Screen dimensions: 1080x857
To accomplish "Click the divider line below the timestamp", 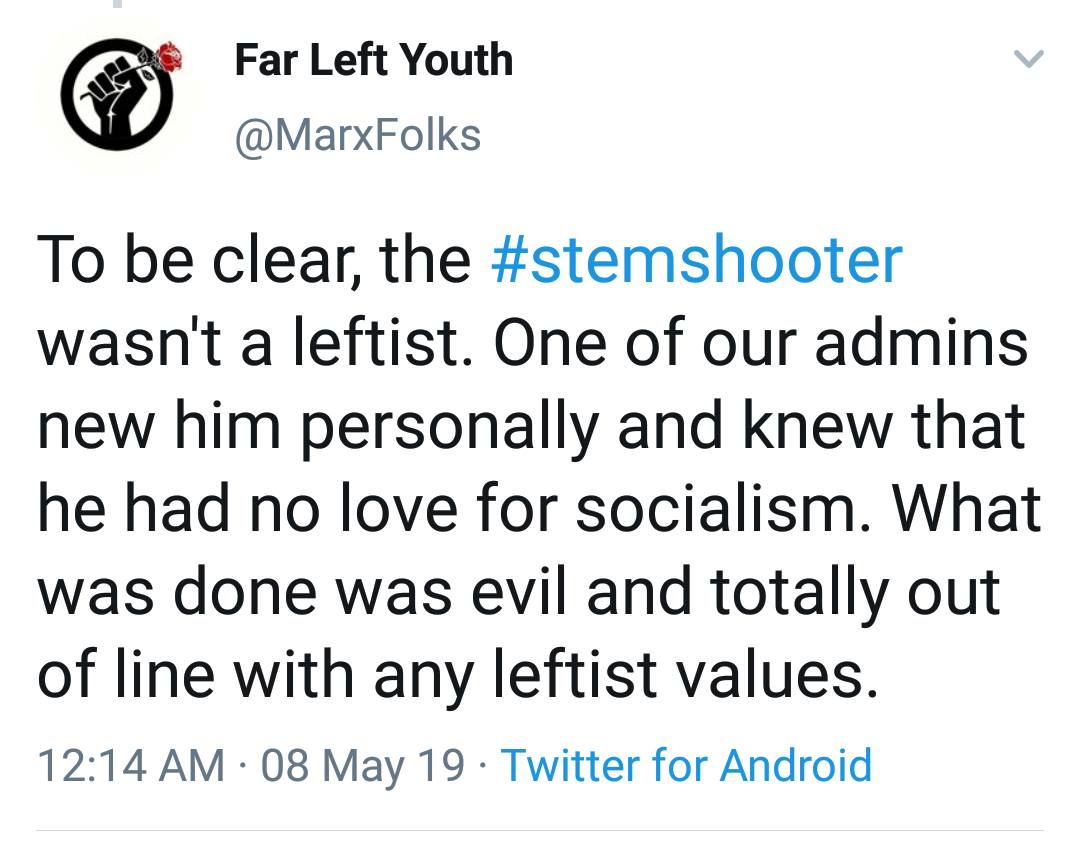I will point(540,830).
